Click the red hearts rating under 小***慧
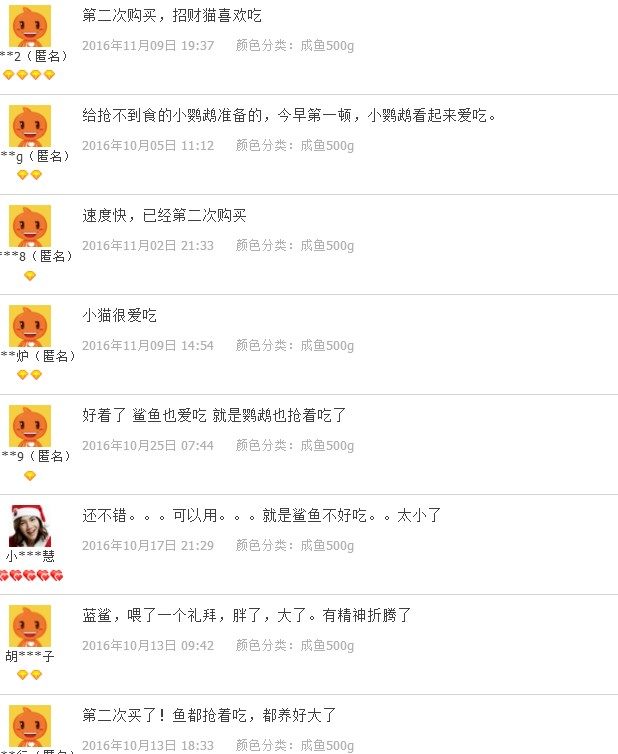Viewport: 618px width, 754px height. [x=31, y=575]
